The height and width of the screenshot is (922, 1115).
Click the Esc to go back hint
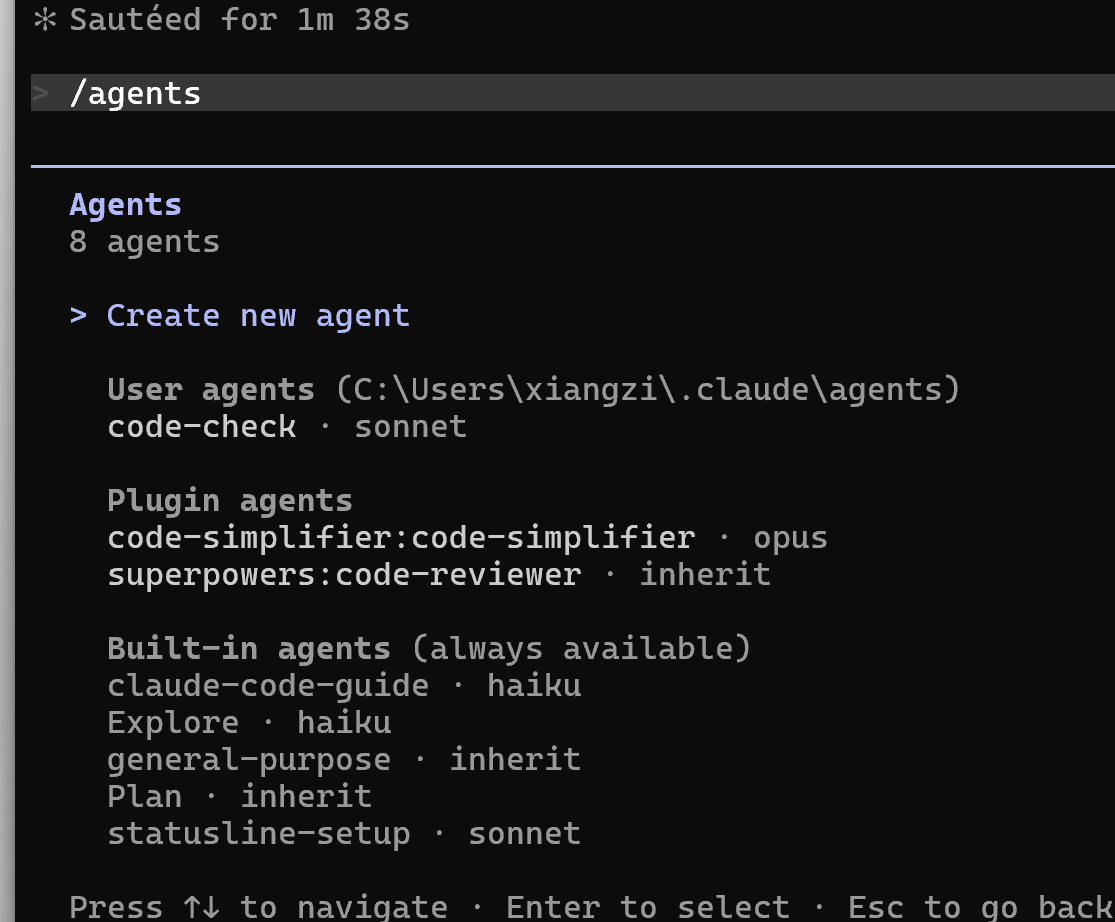(981, 907)
